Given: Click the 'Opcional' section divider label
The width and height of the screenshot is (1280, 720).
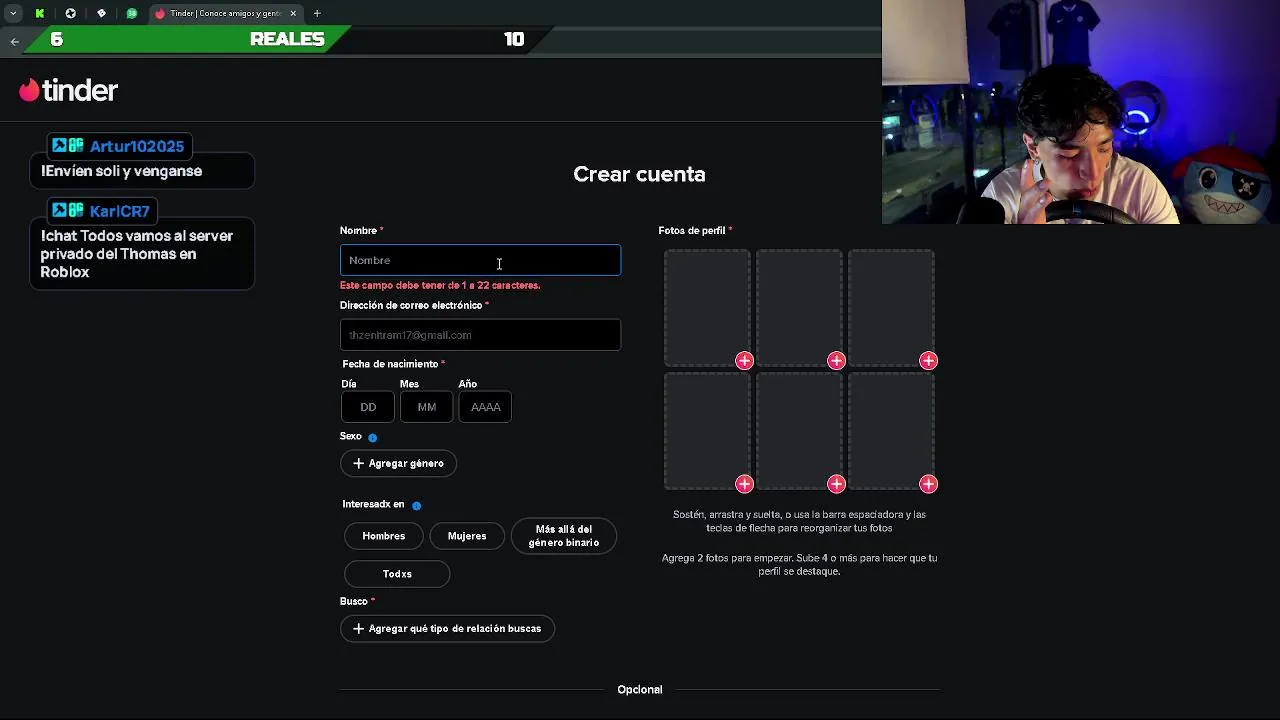Looking at the screenshot, I should (640, 689).
